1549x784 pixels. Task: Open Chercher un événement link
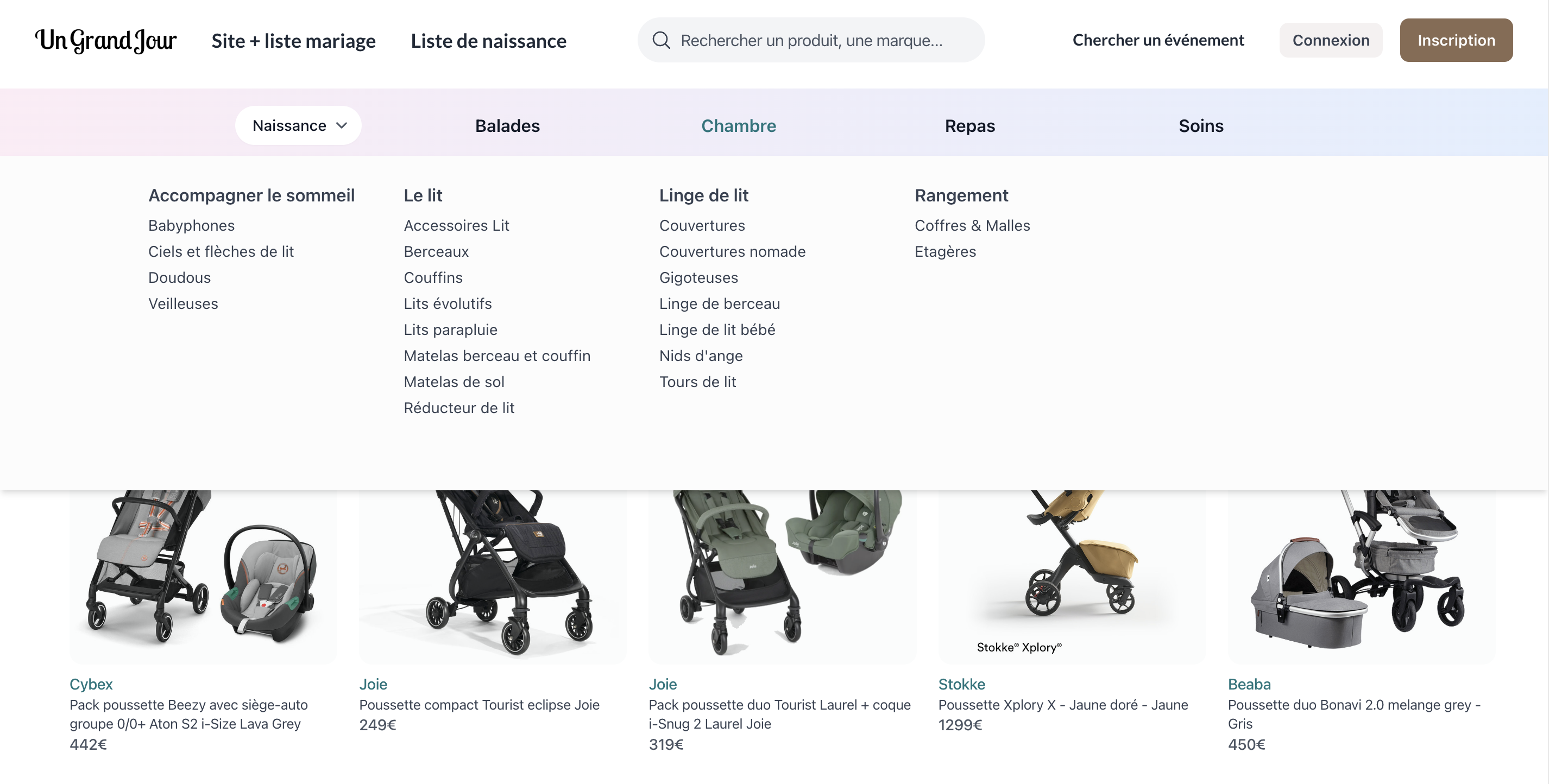(x=1157, y=40)
